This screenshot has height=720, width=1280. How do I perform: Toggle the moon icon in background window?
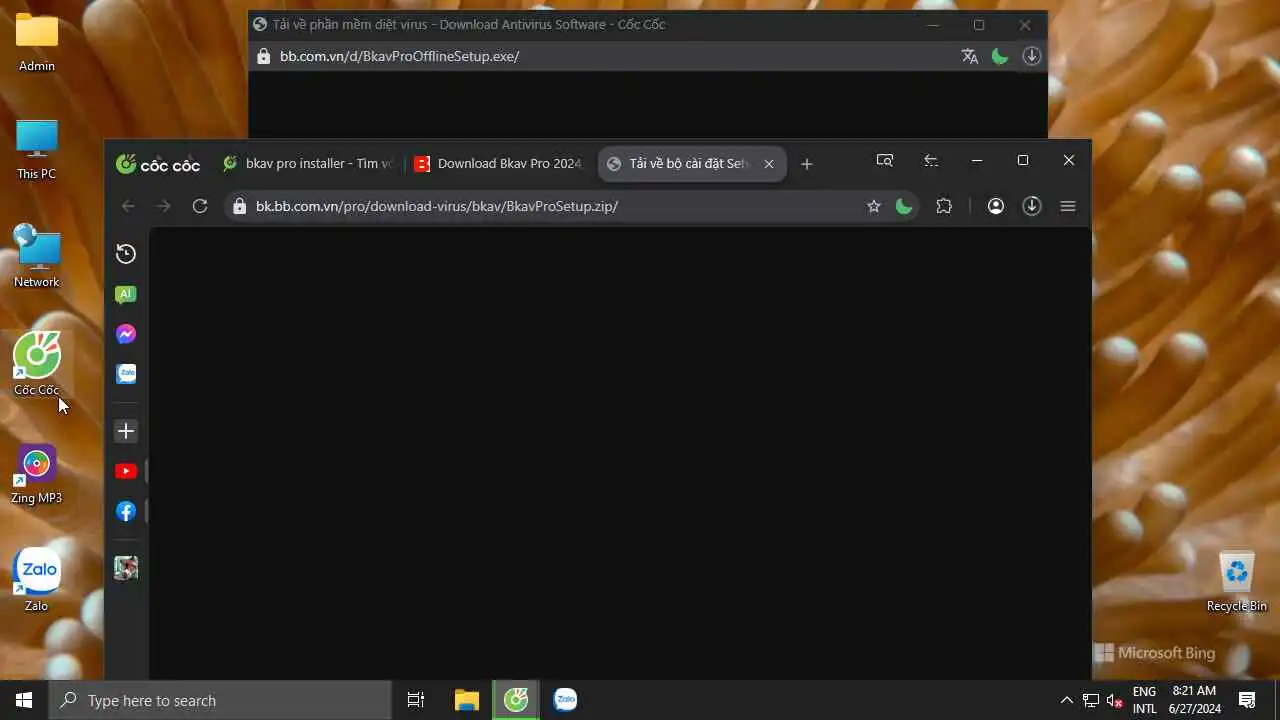coord(1000,56)
